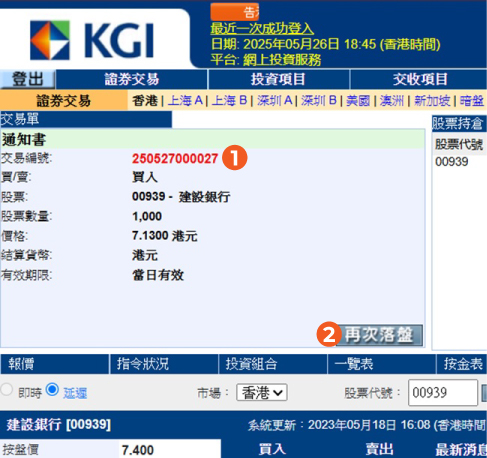Click the KGI logo
Viewport: 487px width, 458px height.
(x=92, y=40)
